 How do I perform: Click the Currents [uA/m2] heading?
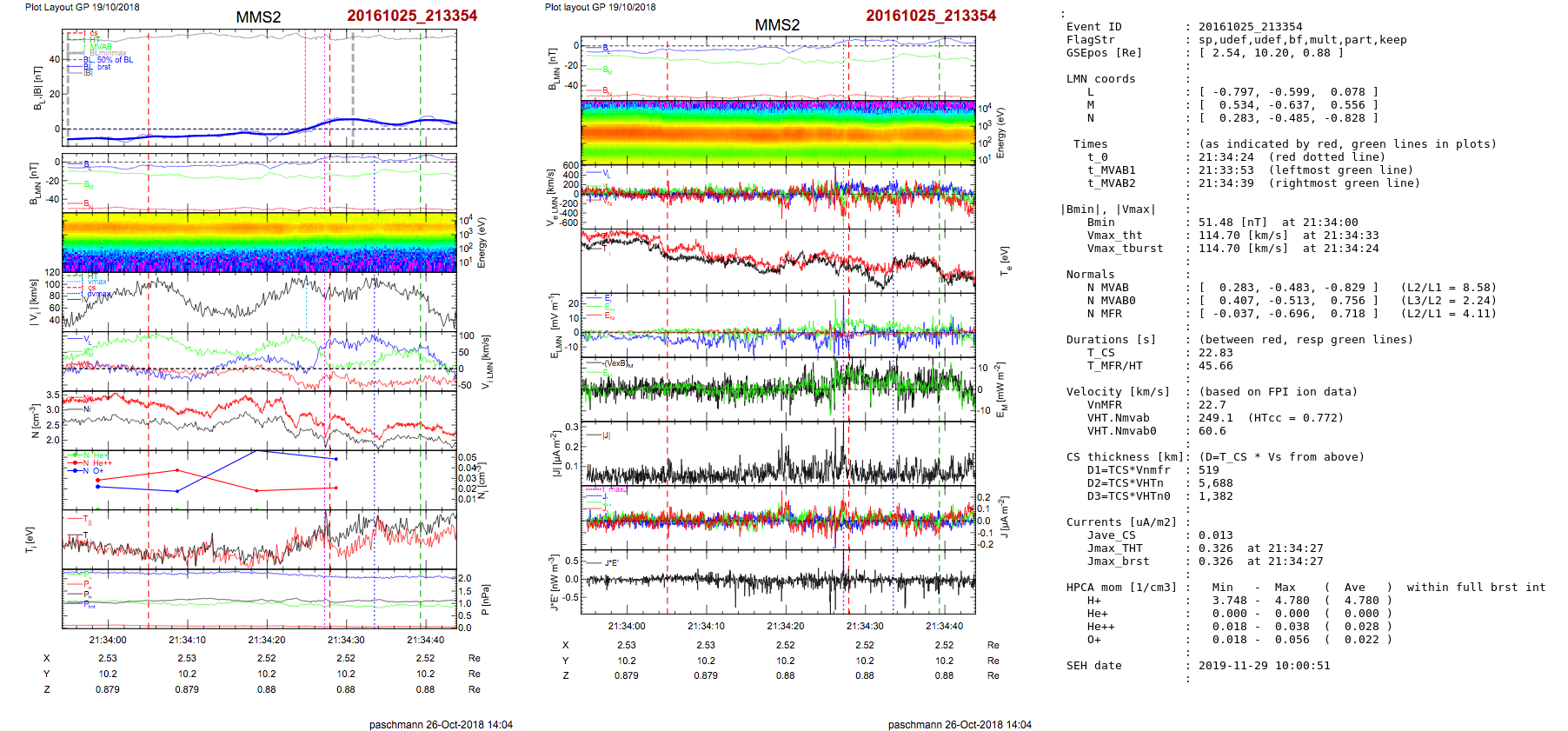1121,522
